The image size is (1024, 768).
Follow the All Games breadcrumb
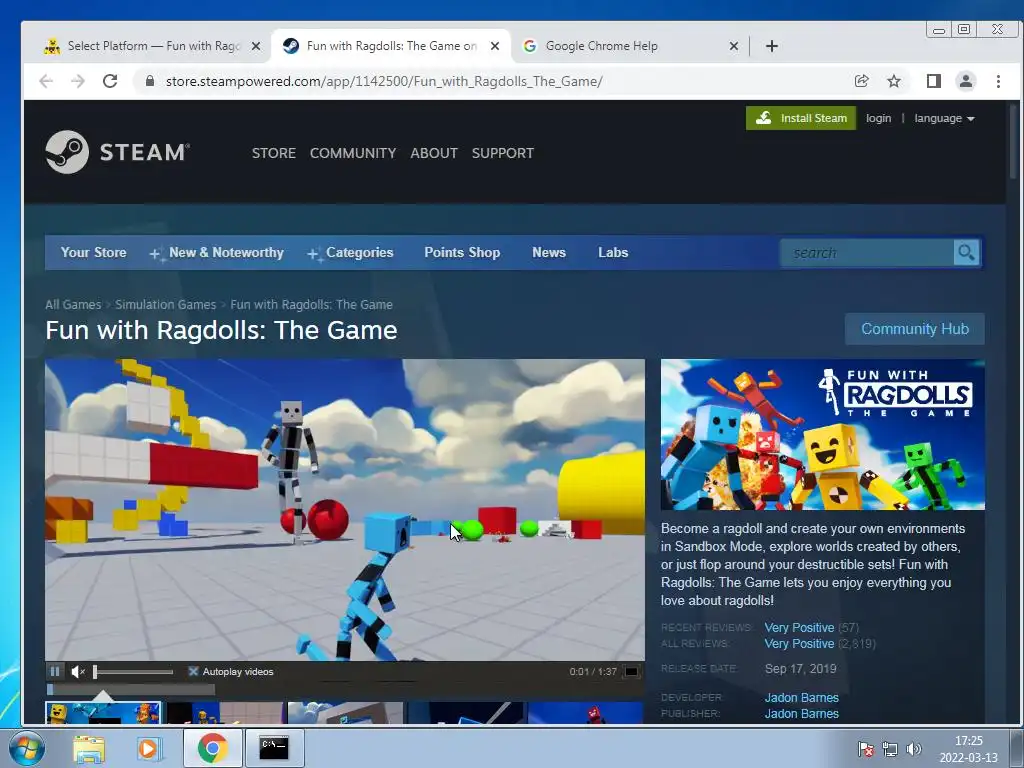pyautogui.click(x=73, y=304)
